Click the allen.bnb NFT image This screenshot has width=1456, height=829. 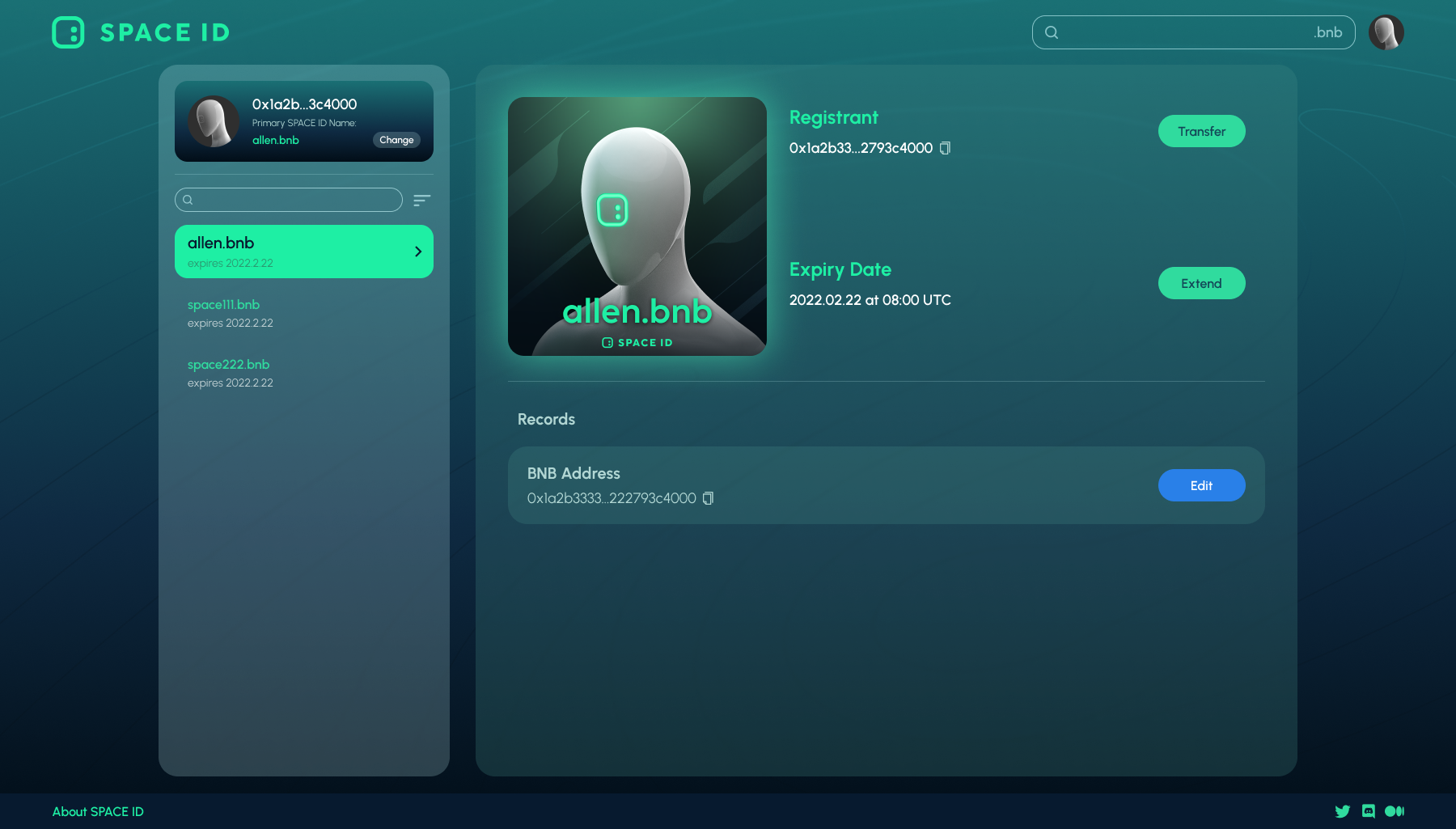[637, 226]
